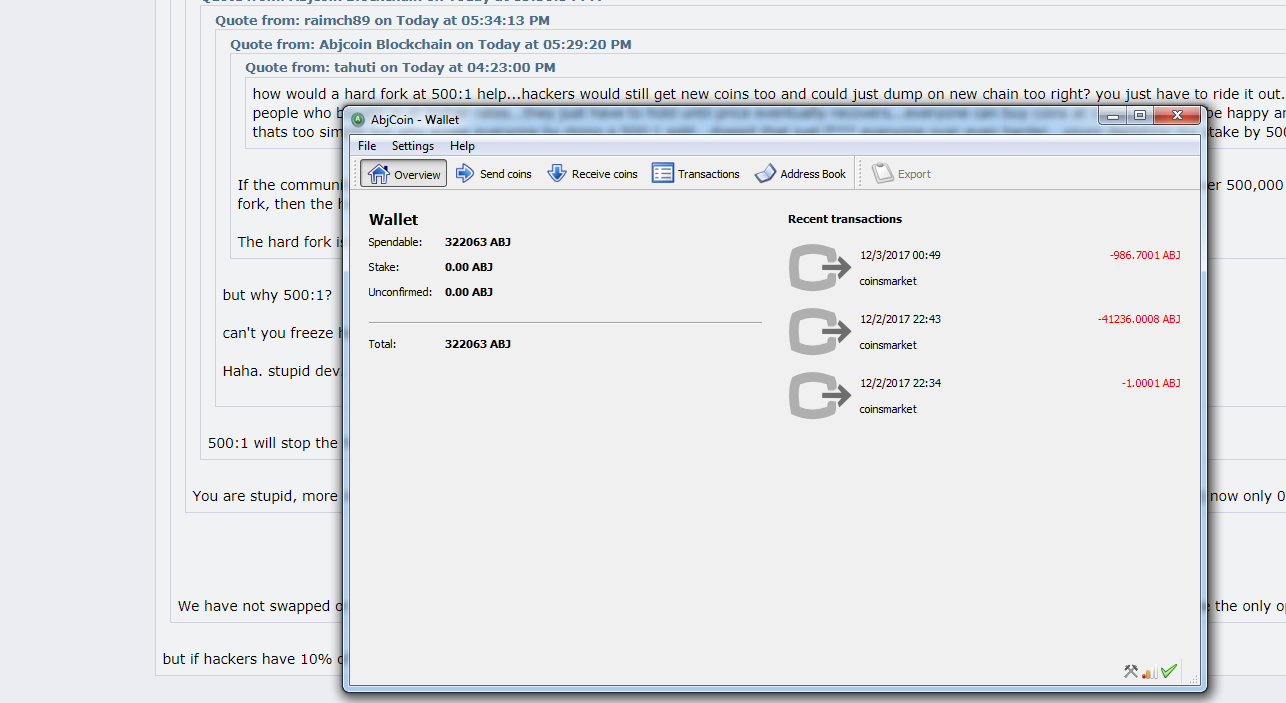Click the network connections signal icon
Screen dimensions: 1286x703
click(1150, 672)
